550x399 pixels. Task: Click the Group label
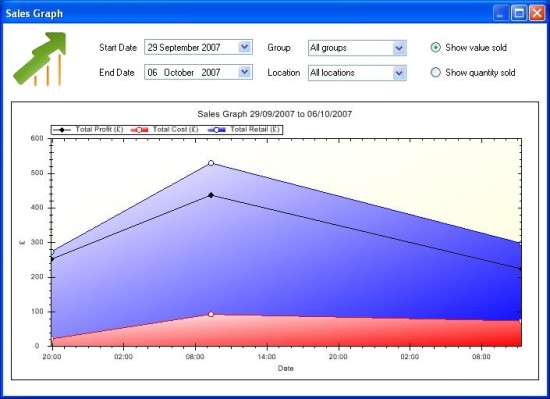[279, 48]
